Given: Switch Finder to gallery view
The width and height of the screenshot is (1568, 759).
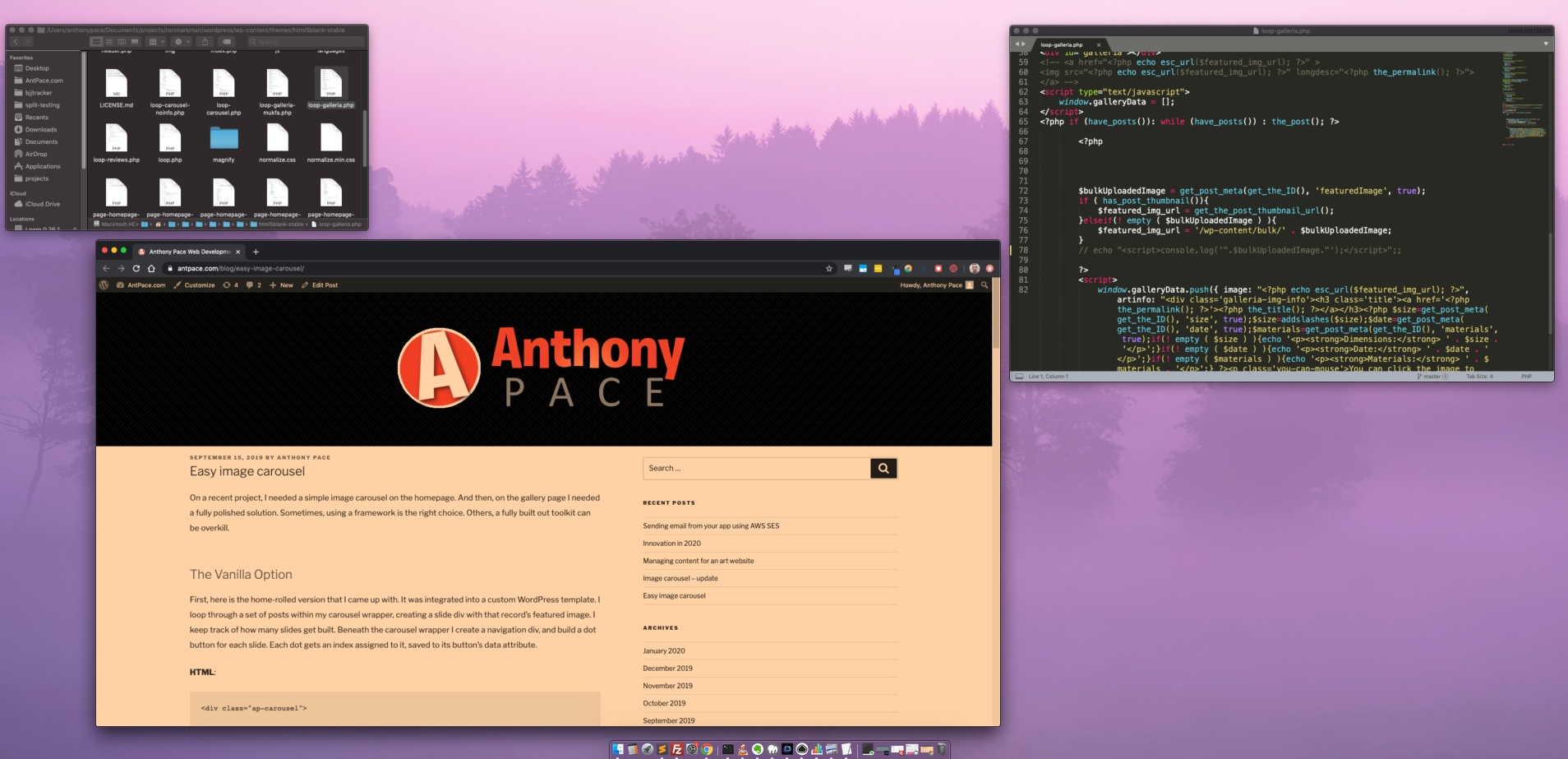Looking at the screenshot, I should [x=135, y=41].
